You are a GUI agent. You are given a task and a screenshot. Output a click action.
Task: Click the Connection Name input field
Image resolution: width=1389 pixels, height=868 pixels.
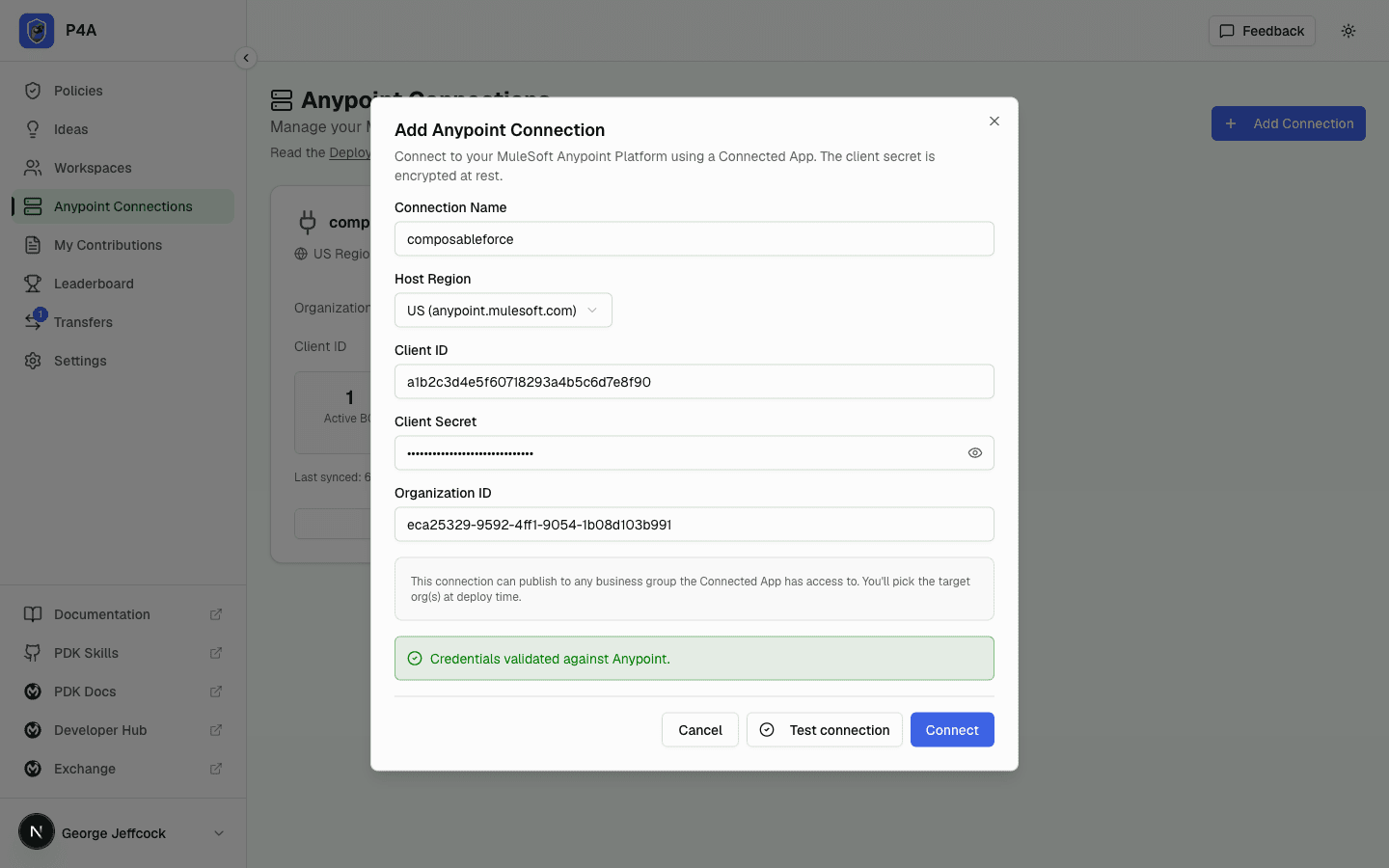coord(694,239)
